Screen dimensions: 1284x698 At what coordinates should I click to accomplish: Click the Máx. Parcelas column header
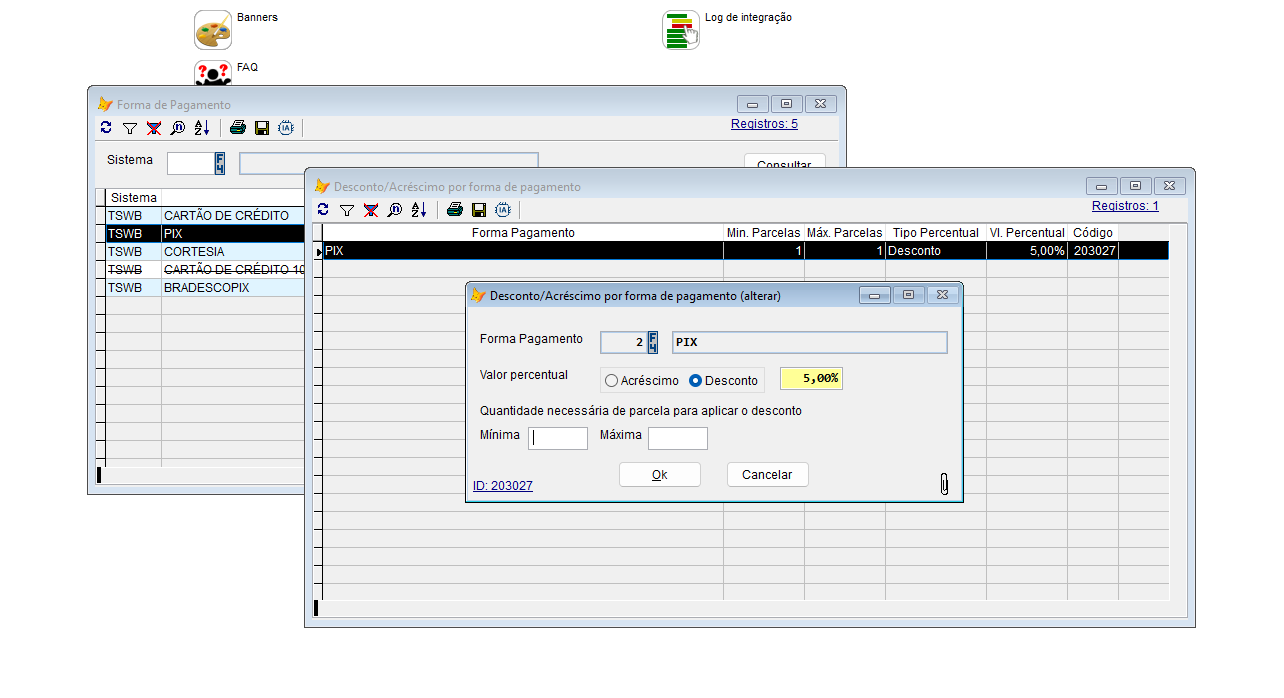tap(845, 233)
